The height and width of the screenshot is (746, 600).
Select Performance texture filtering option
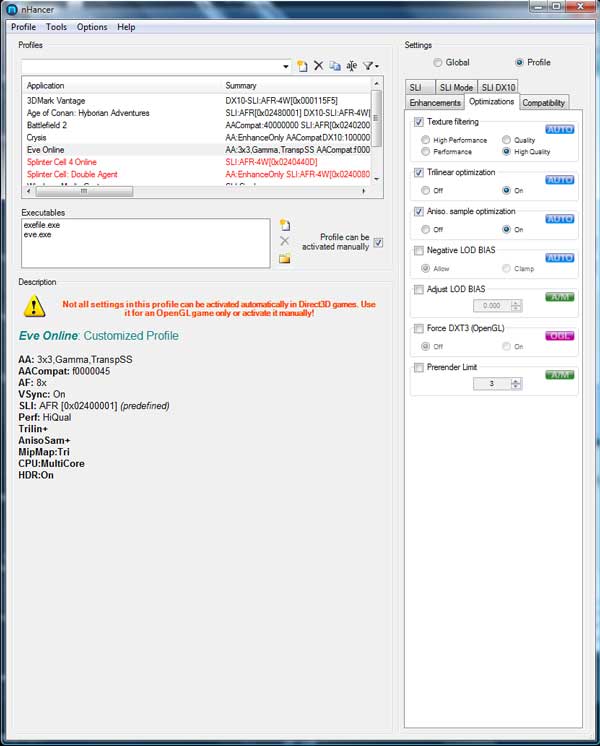425,151
